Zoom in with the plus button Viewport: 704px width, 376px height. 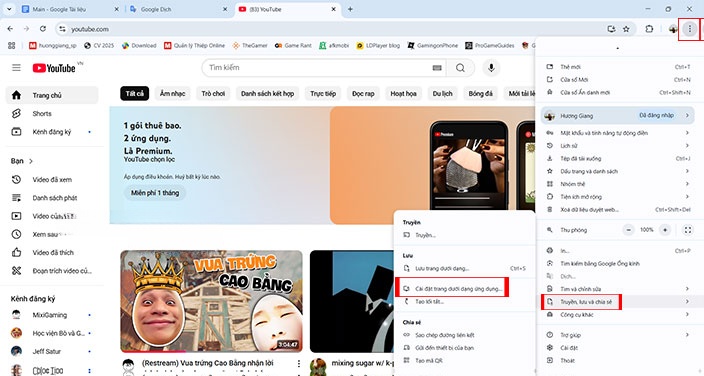665,230
